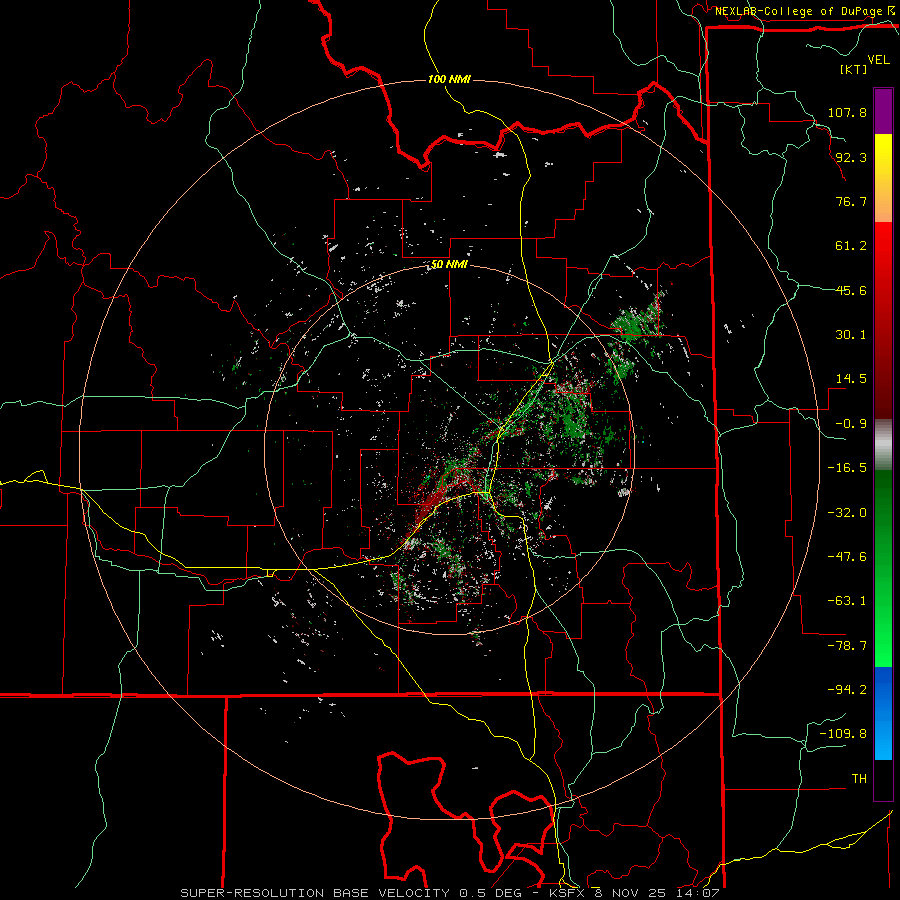Viewport: 900px width, 900px height.
Task: Click the -109.8 velocity scale value
Action: click(x=843, y=734)
